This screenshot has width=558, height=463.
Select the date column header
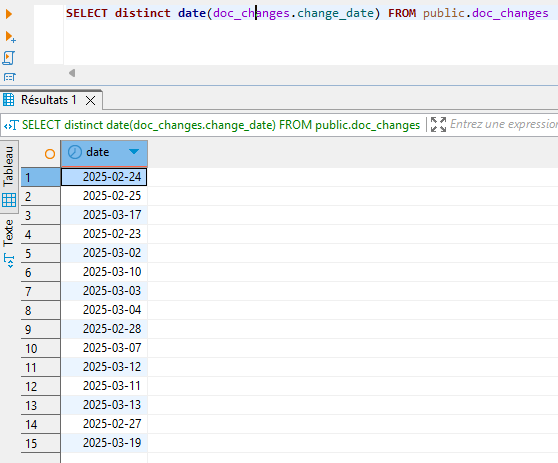[x=104, y=153]
